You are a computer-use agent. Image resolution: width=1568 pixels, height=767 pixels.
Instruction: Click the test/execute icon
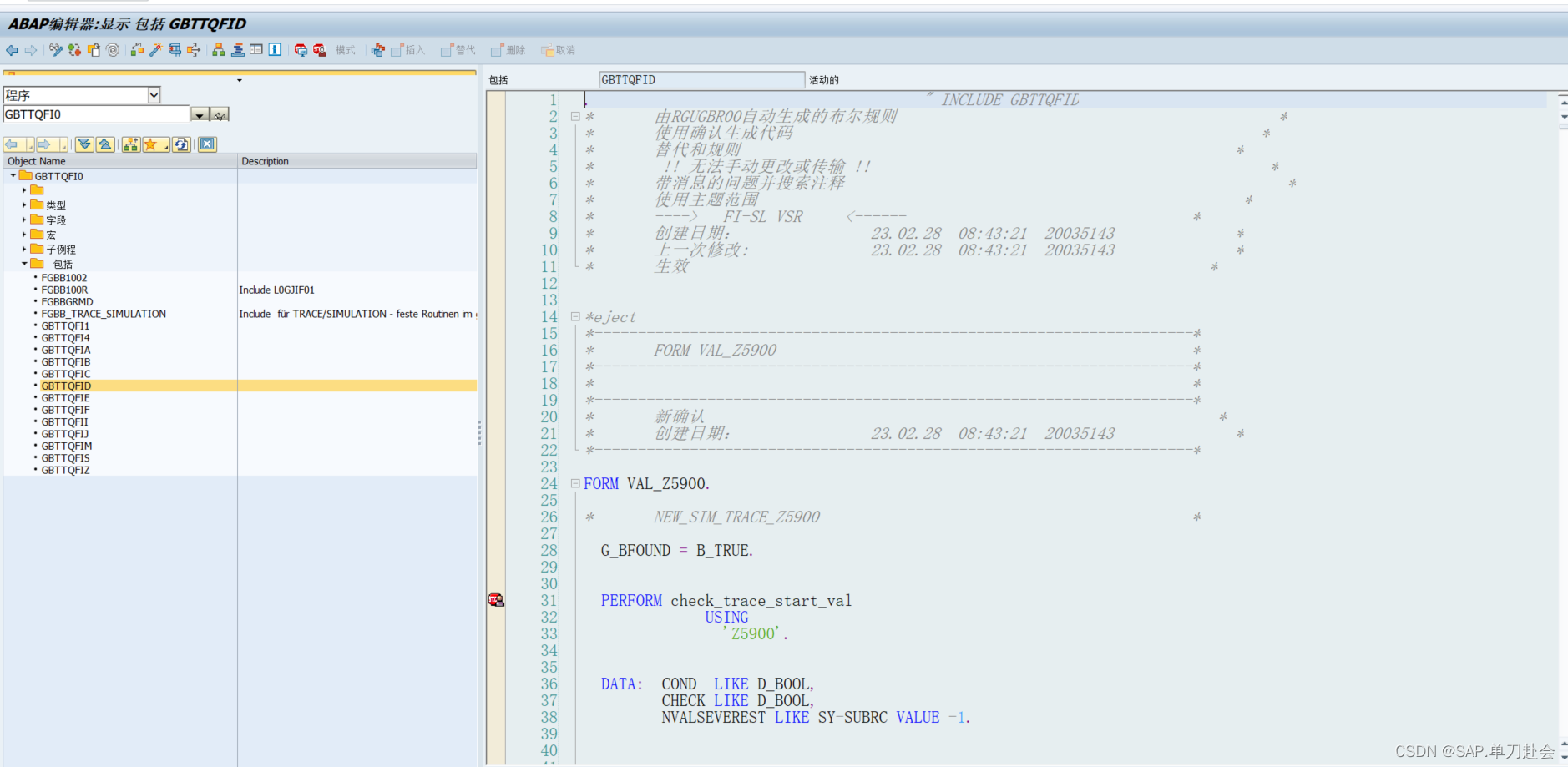coord(175,50)
